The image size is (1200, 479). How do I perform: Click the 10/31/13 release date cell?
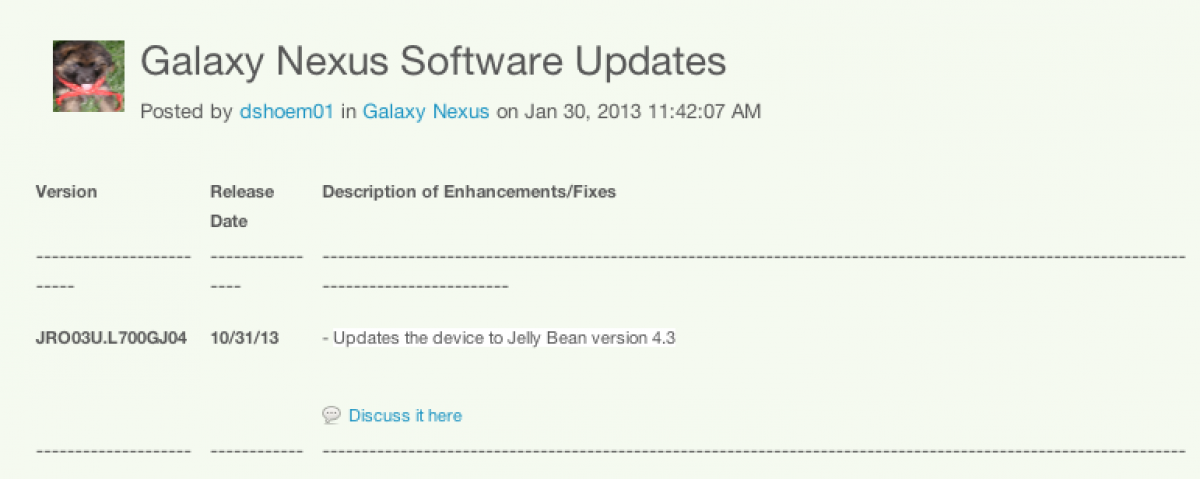pos(245,338)
